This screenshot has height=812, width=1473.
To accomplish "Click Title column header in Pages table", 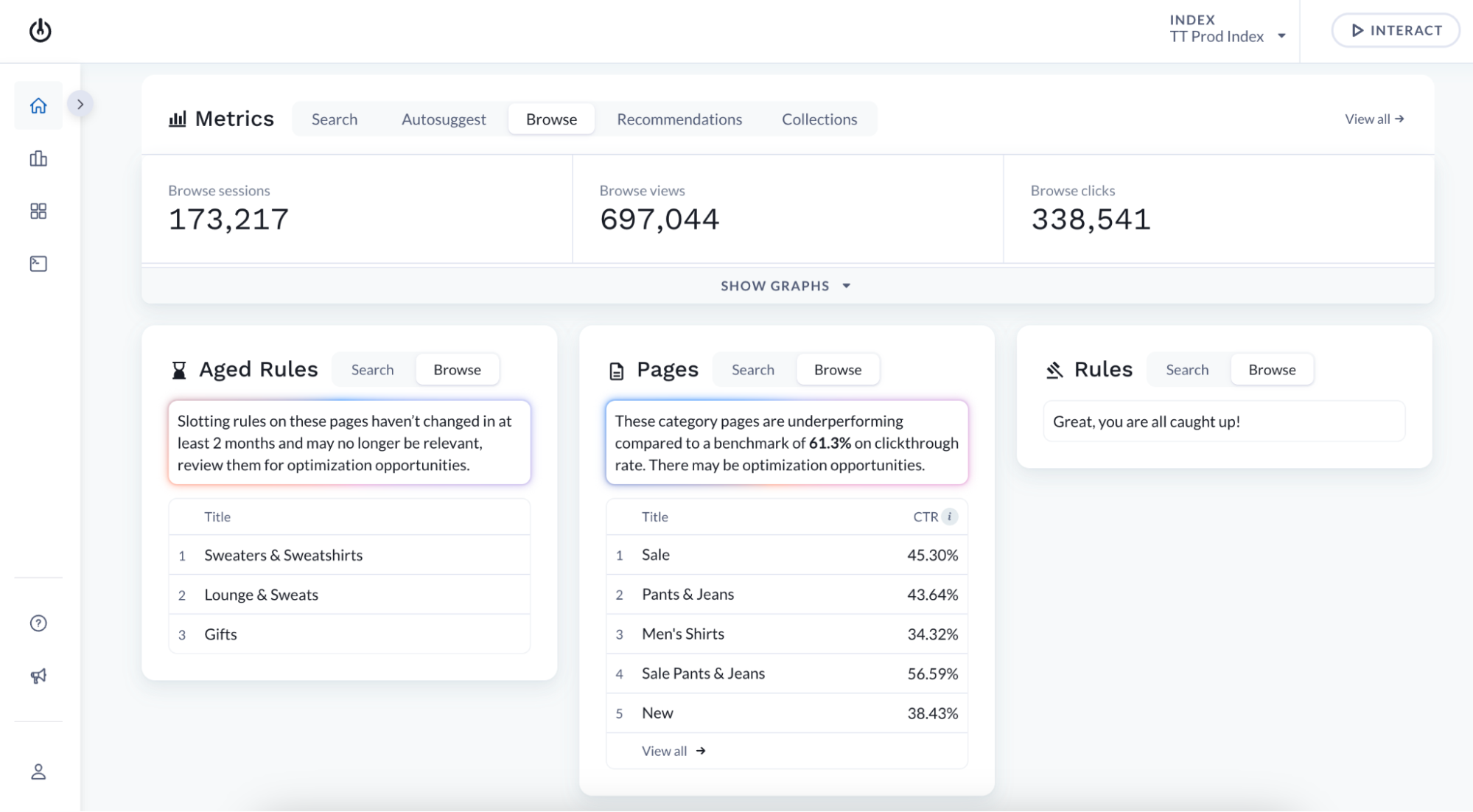I will tap(654, 517).
